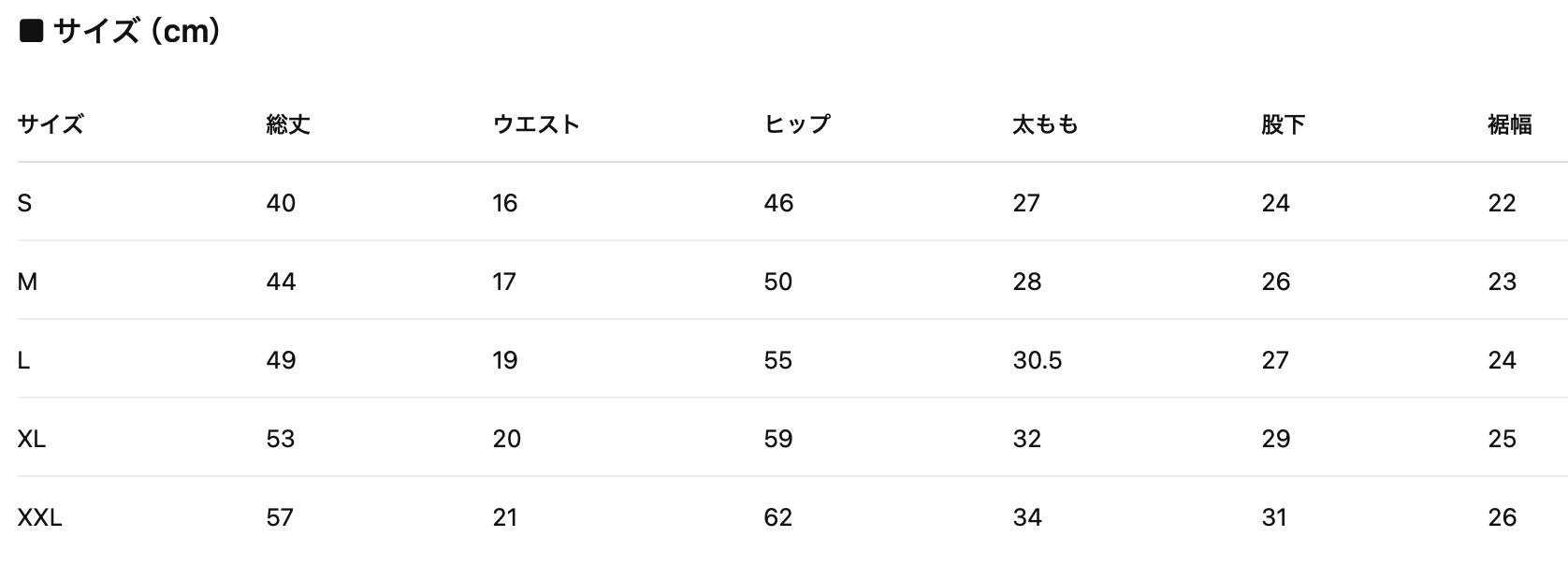The height and width of the screenshot is (580, 1568).
Task: Select the 総丈 column header
Action: pyautogui.click(x=288, y=124)
